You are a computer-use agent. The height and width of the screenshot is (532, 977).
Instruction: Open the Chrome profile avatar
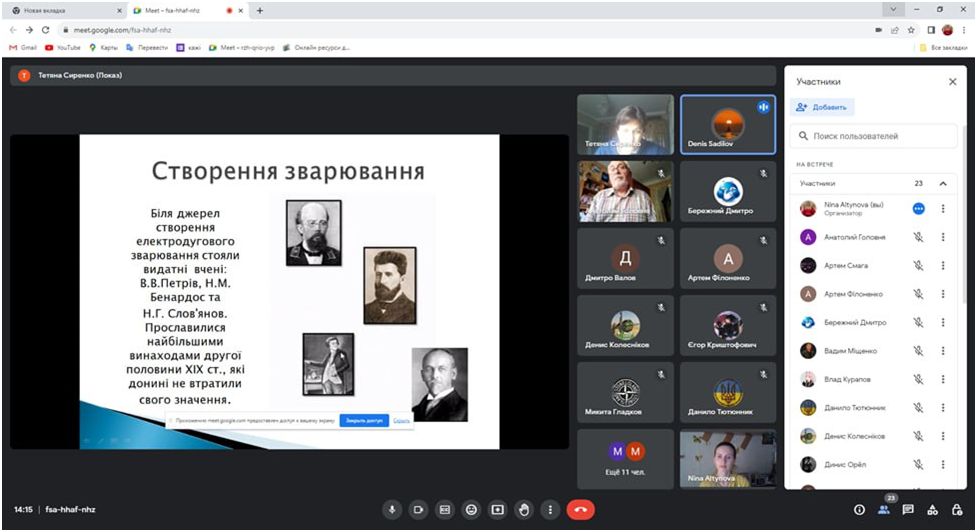point(948,30)
